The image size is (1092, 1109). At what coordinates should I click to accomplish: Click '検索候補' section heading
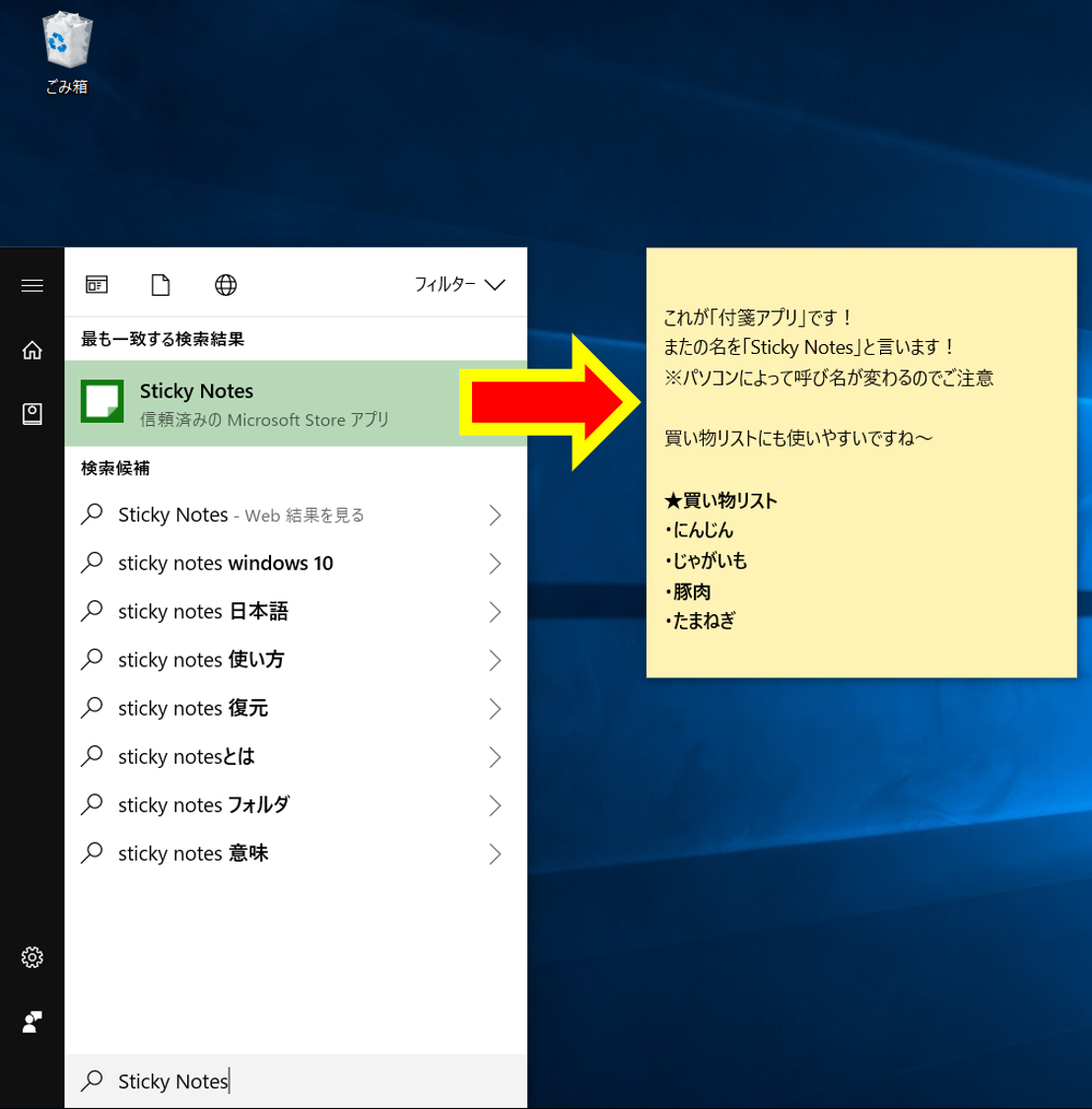click(x=115, y=468)
